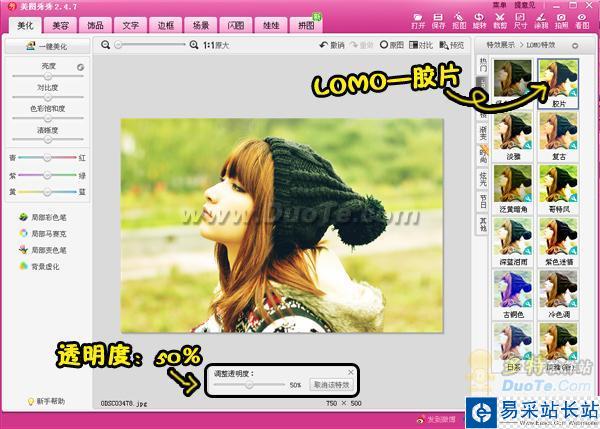
Task: Click the 打开 (open file) toolbar icon
Action: [x=418, y=21]
